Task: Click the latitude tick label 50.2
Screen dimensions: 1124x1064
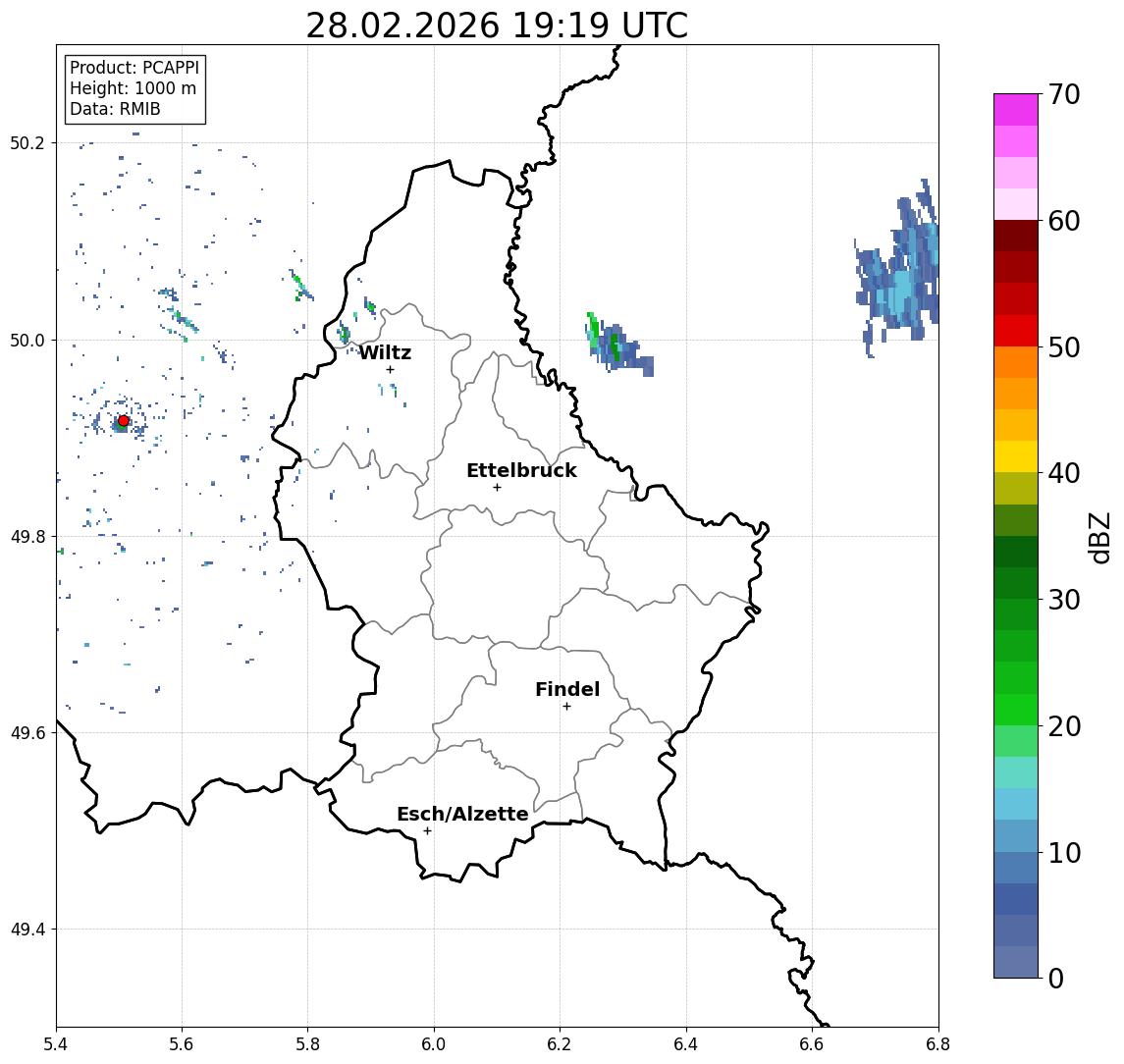Action: point(27,142)
